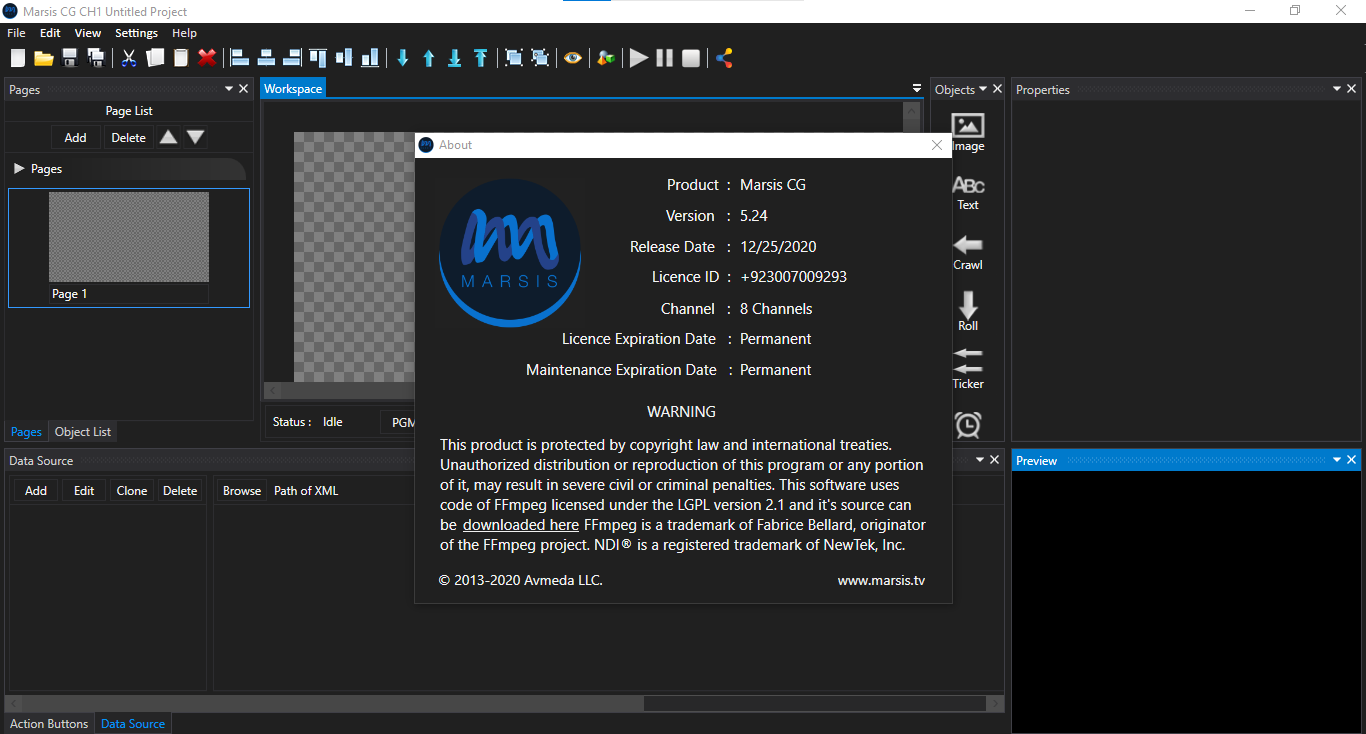
Task: Click the paste clipboard icon
Action: coord(181,58)
